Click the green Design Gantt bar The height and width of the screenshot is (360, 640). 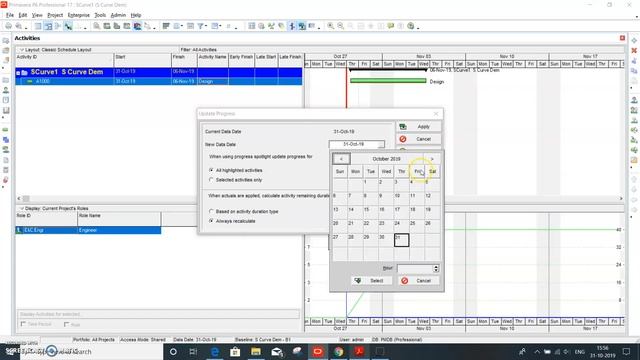pos(388,81)
